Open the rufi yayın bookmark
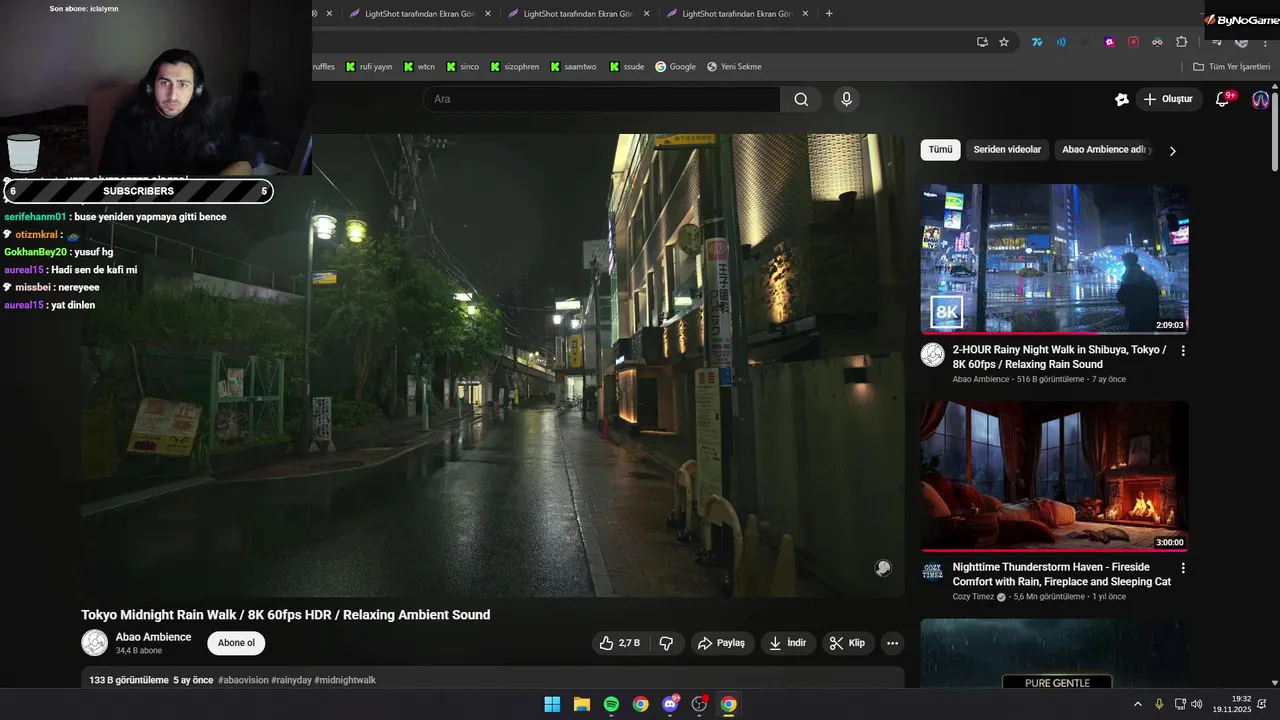Viewport: 1280px width, 720px height. pyautogui.click(x=369, y=67)
